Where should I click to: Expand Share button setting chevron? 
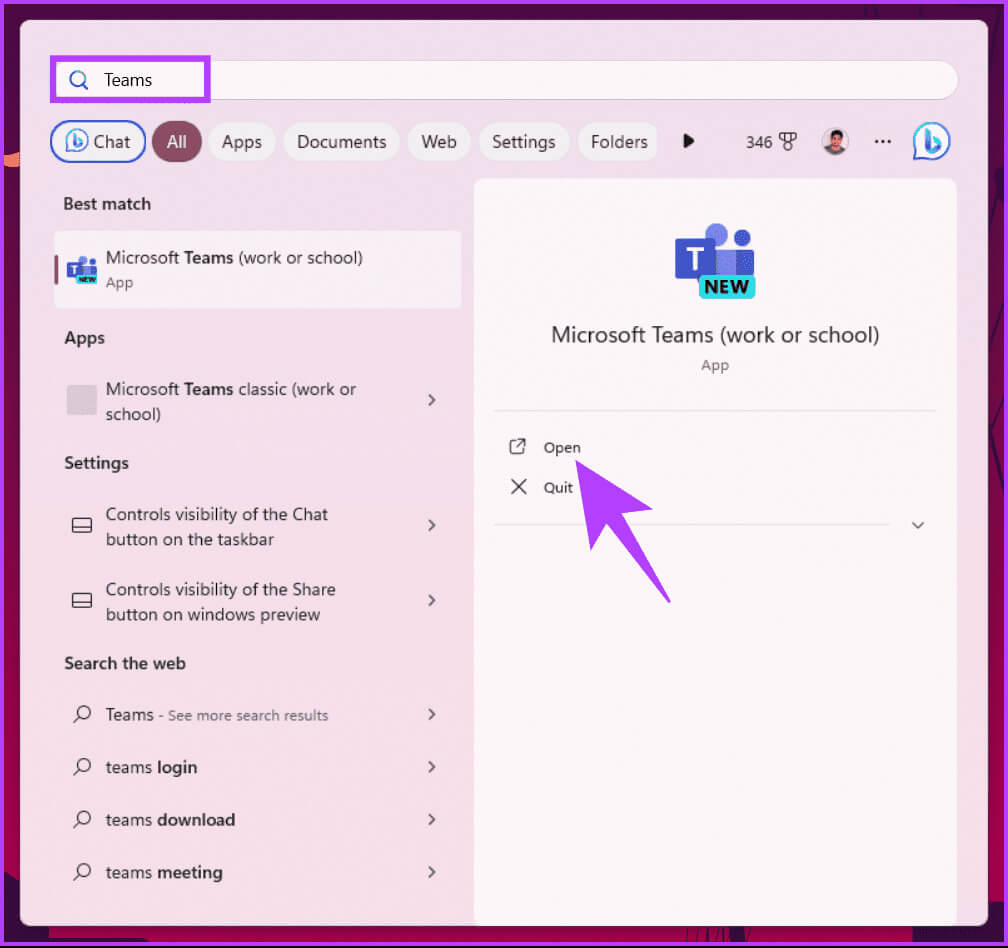pyautogui.click(x=431, y=600)
